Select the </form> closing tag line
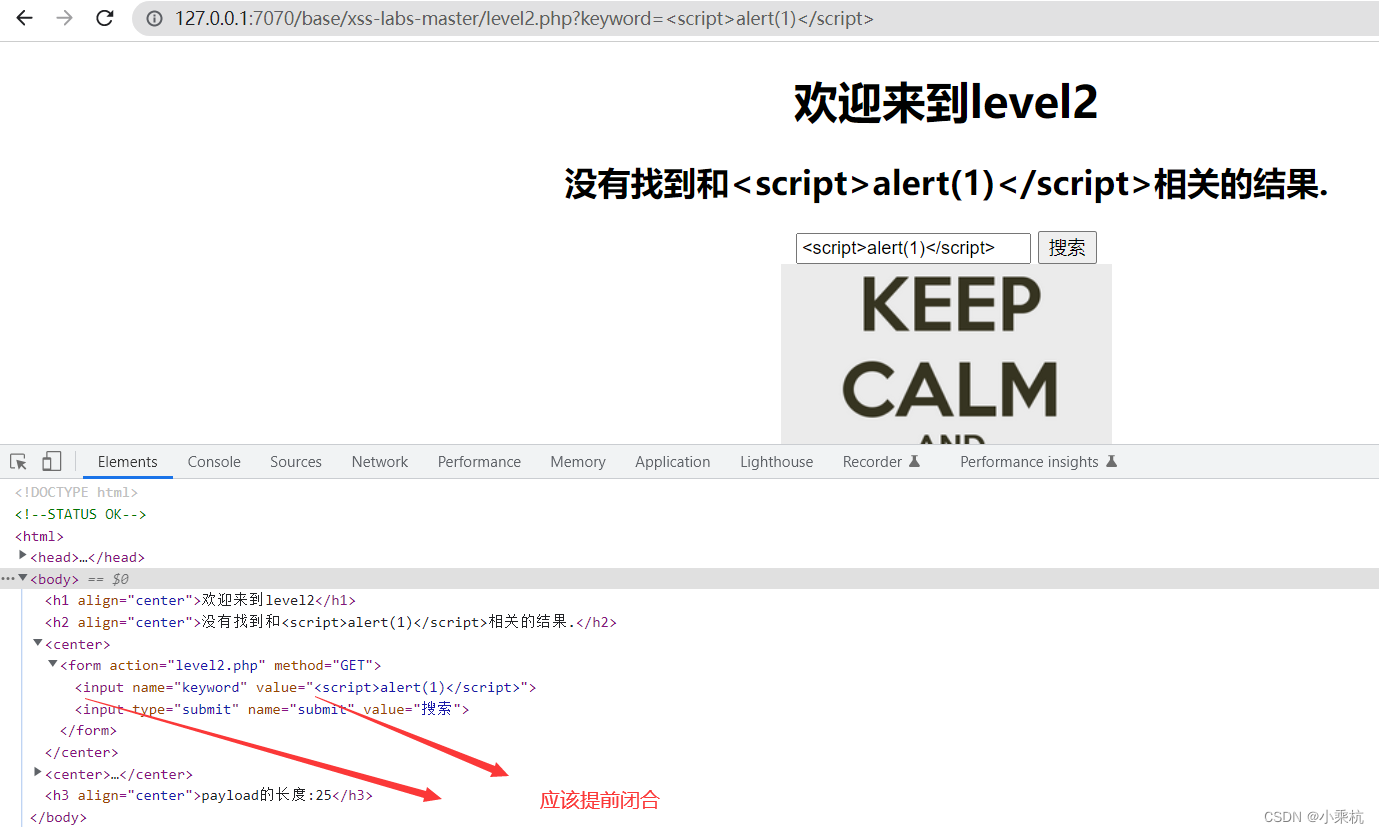 coord(88,730)
